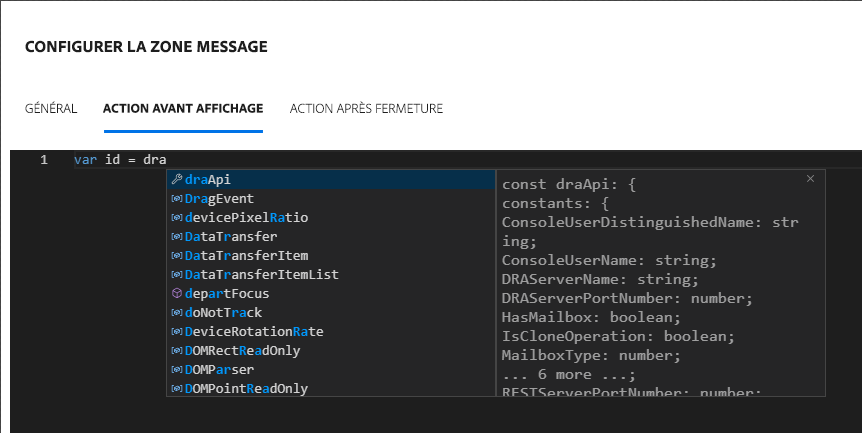Click the icon beside doNotTrack suggestion
The height and width of the screenshot is (433, 862).
(177, 313)
